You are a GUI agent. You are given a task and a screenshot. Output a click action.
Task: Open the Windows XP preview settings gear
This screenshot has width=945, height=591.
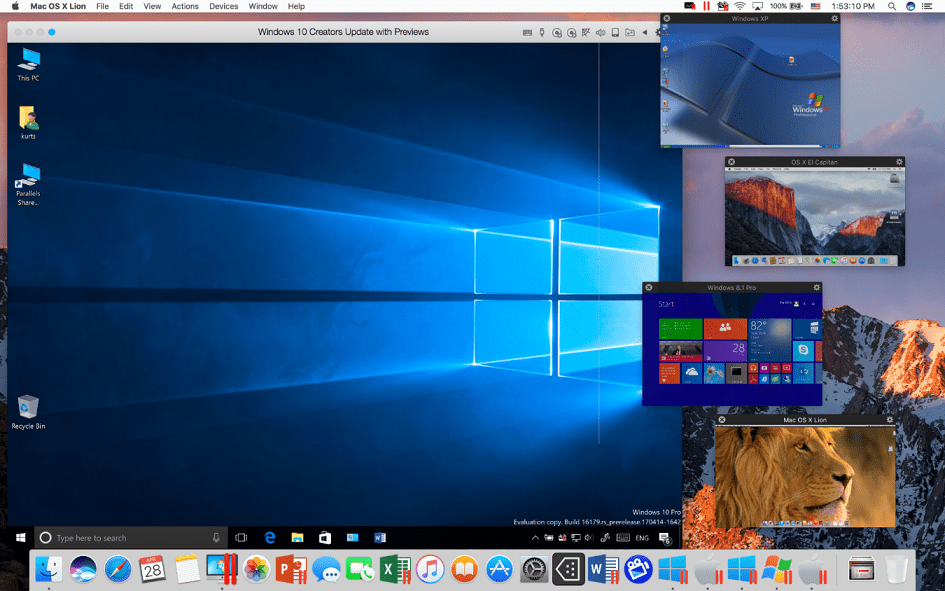coord(835,19)
